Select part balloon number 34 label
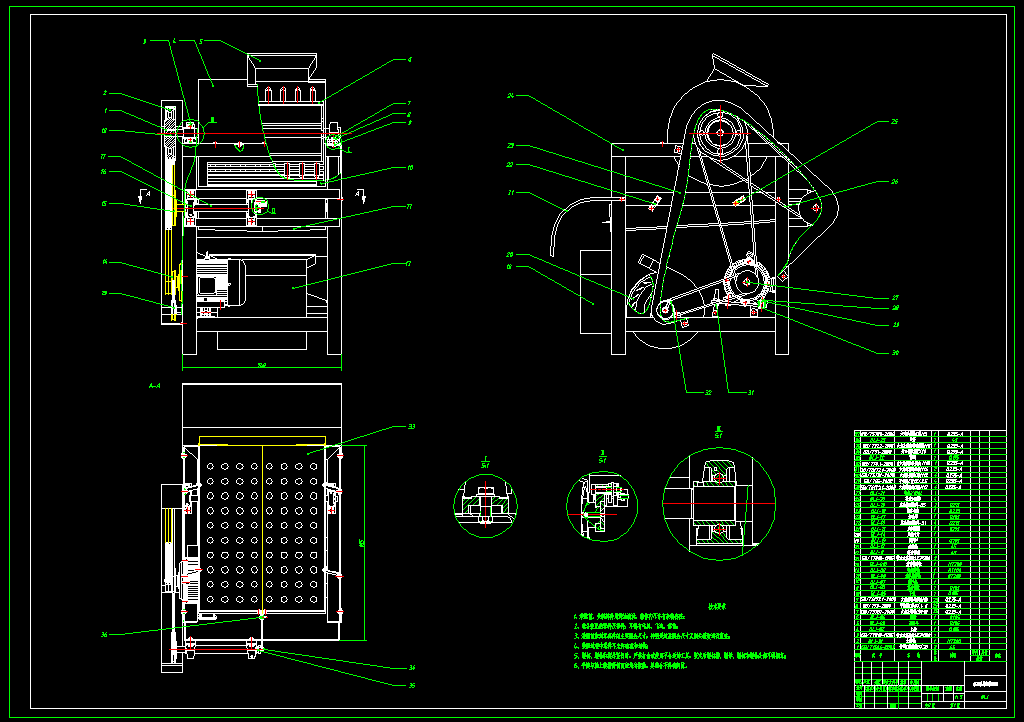 pos(411,667)
